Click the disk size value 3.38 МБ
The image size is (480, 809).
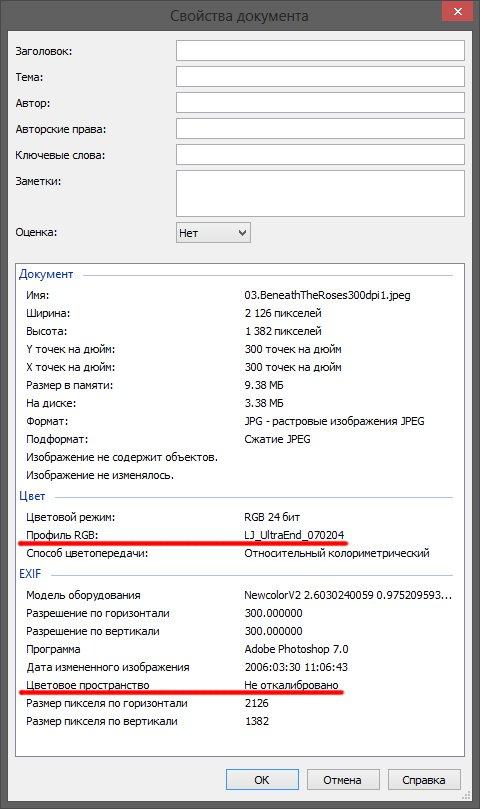coord(264,403)
